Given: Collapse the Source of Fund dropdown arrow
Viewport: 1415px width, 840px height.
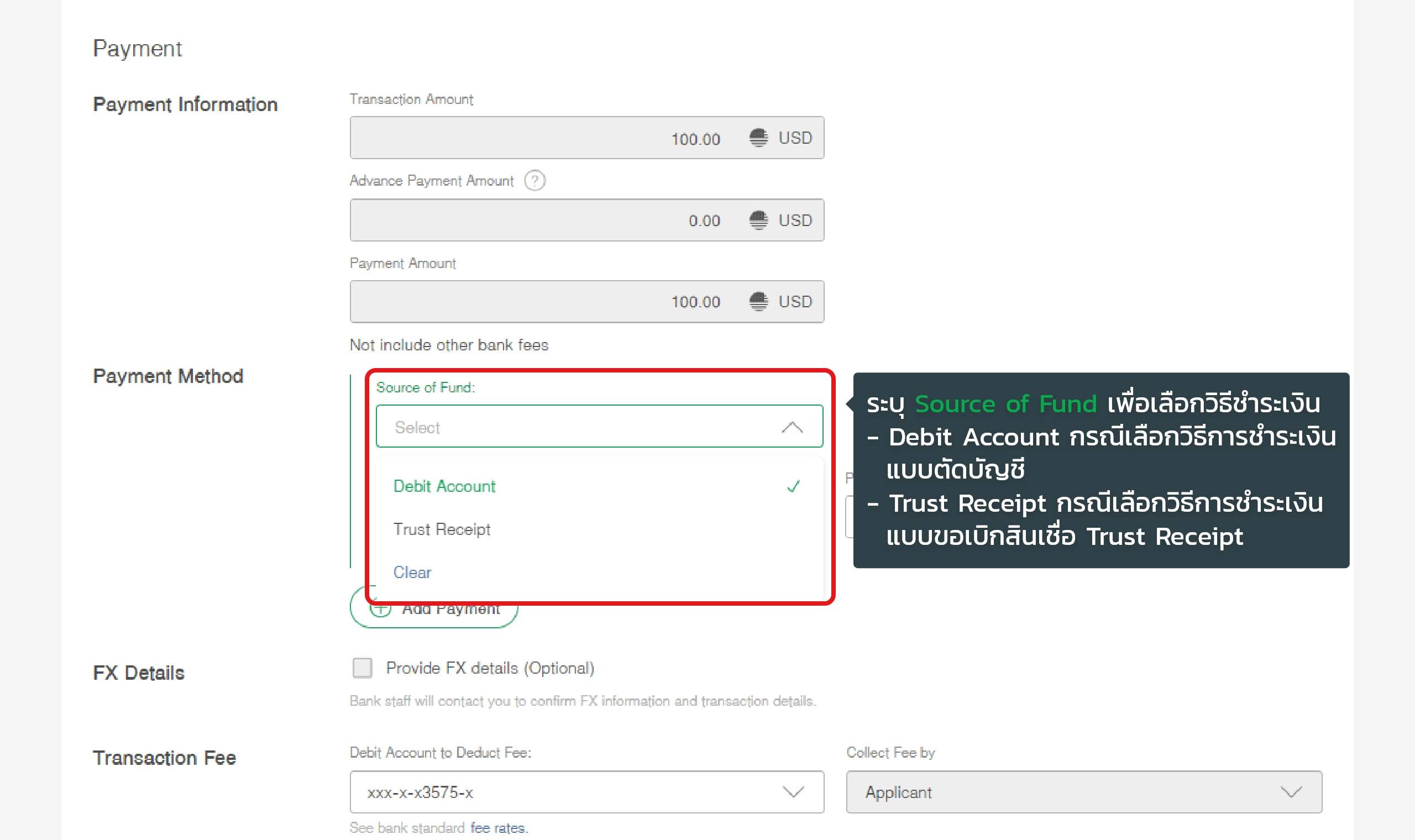Looking at the screenshot, I should point(792,427).
